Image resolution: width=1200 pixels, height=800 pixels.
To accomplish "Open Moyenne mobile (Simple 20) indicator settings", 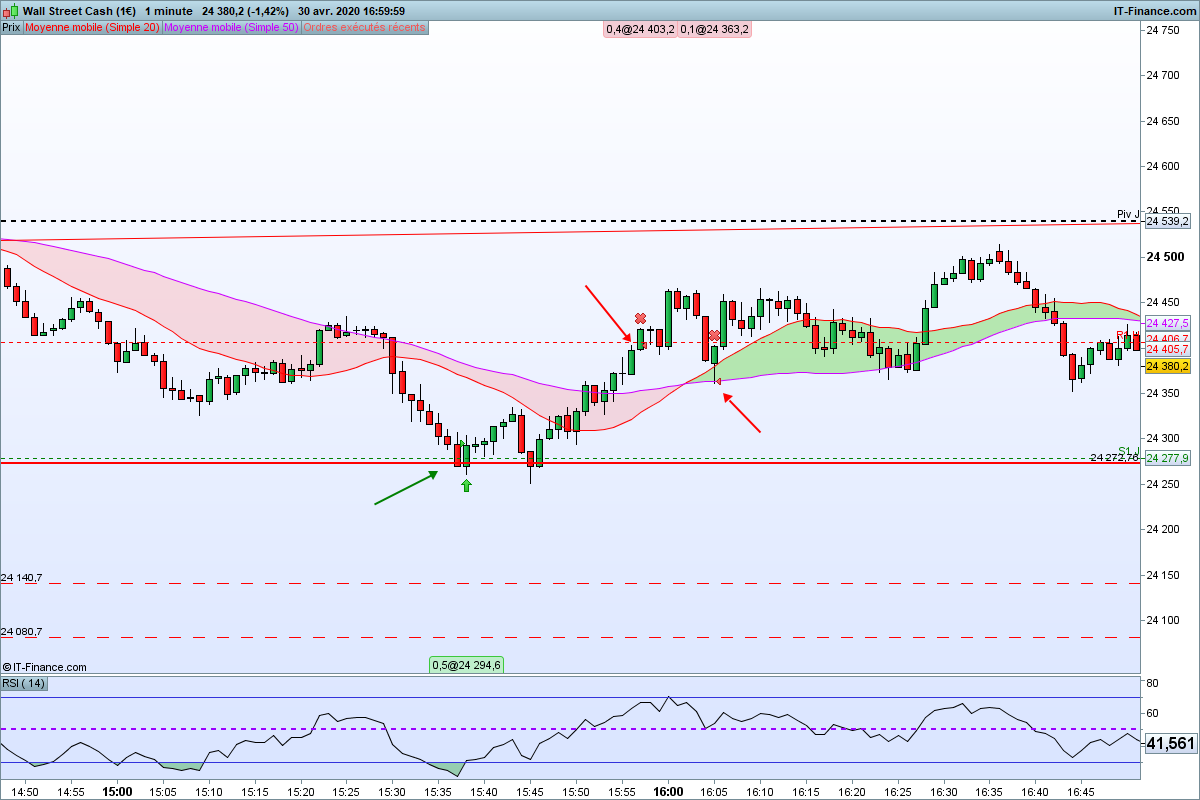I will [x=92, y=28].
